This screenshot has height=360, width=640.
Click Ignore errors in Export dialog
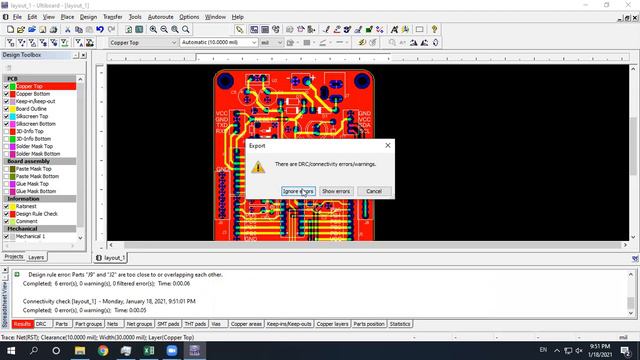298,191
